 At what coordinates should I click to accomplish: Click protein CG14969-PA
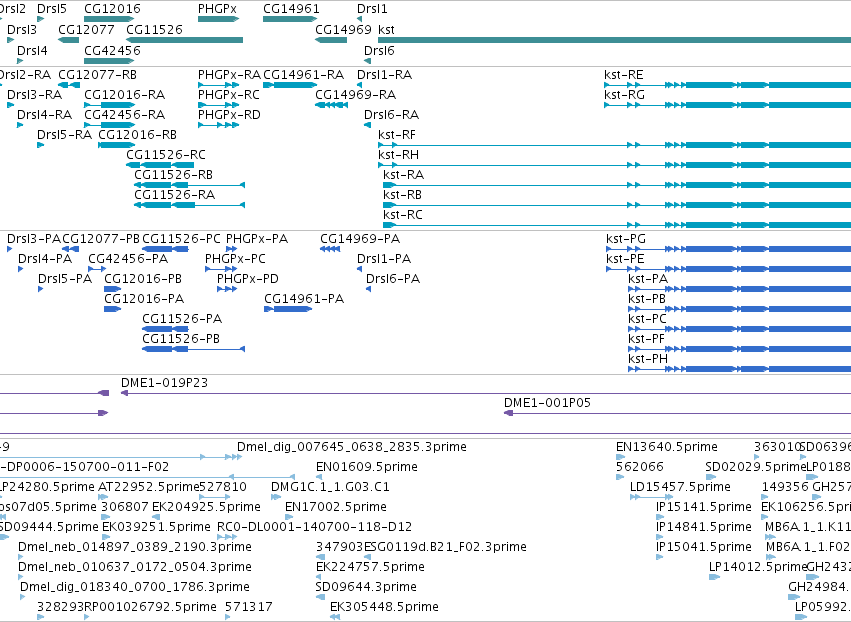[360, 239]
